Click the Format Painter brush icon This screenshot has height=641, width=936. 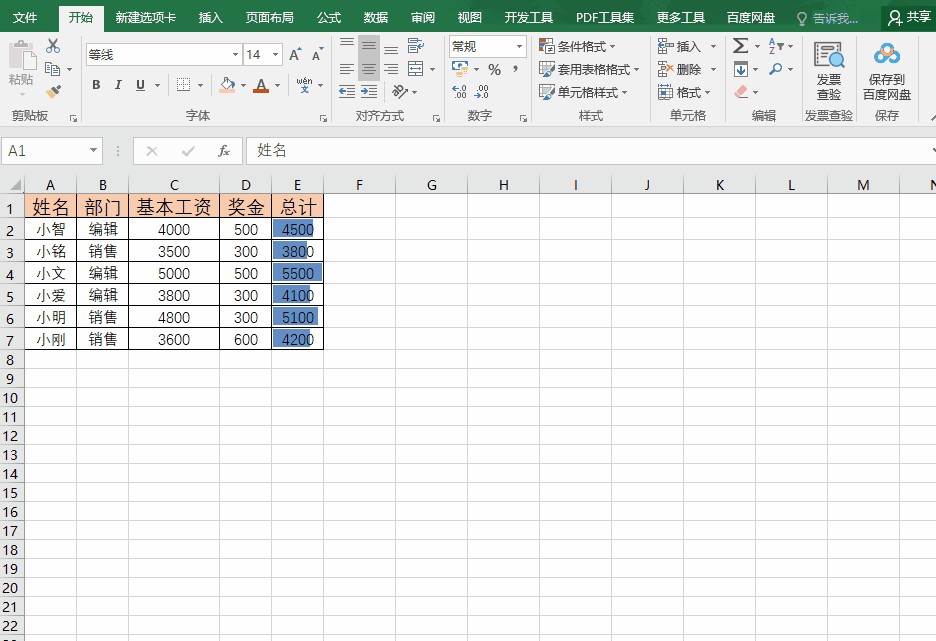pyautogui.click(x=53, y=92)
